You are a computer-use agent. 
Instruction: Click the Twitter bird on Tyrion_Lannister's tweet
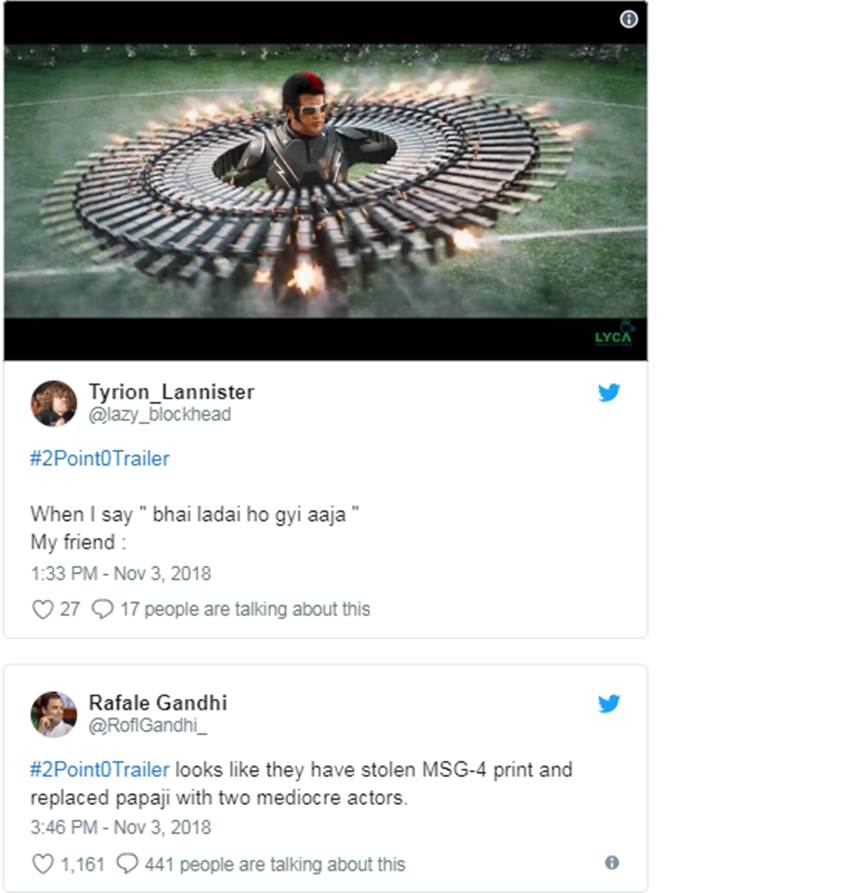609,393
